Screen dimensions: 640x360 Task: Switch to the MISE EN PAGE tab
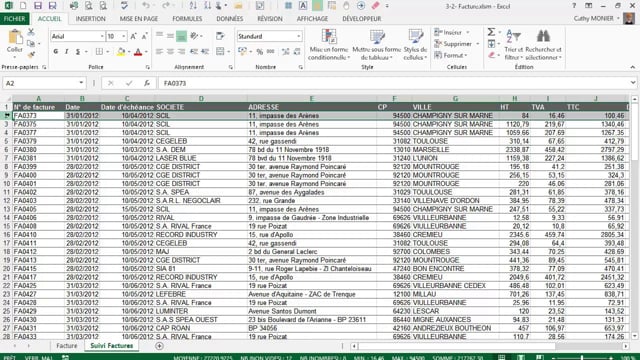click(x=139, y=19)
